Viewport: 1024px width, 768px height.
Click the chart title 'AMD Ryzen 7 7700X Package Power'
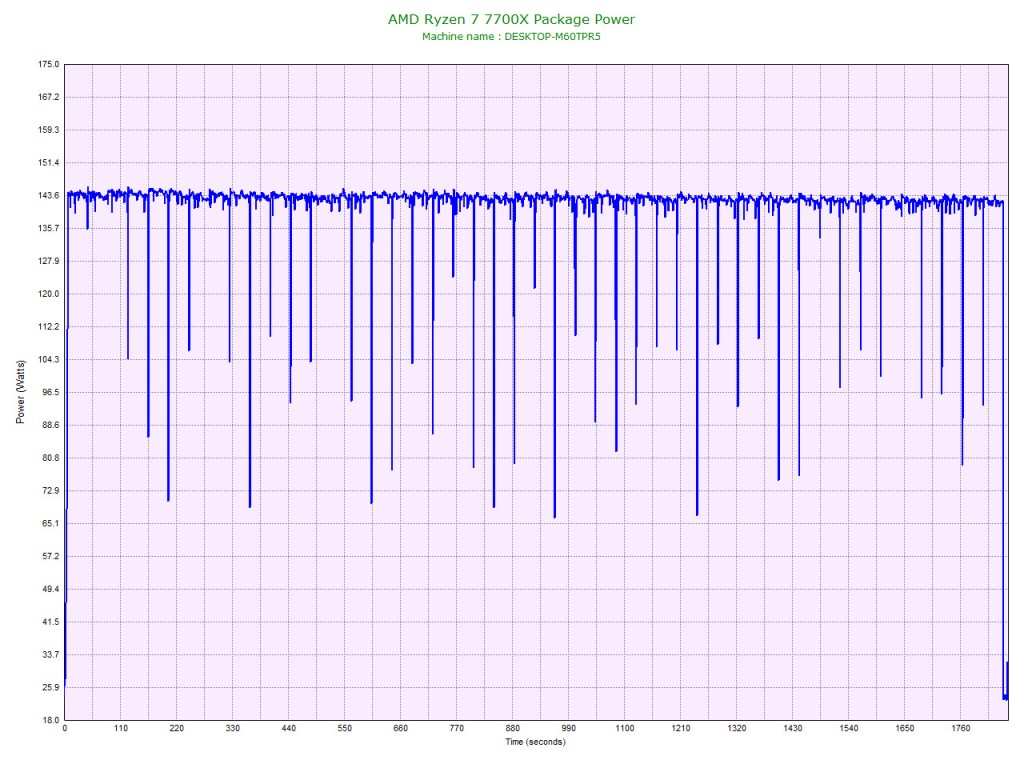[x=511, y=19]
